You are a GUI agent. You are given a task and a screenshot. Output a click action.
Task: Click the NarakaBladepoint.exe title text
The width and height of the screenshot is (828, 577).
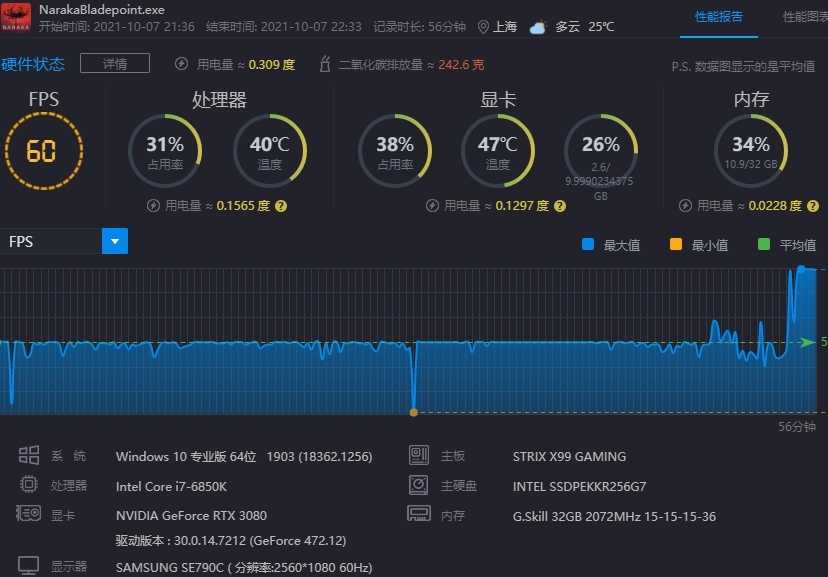click(102, 10)
